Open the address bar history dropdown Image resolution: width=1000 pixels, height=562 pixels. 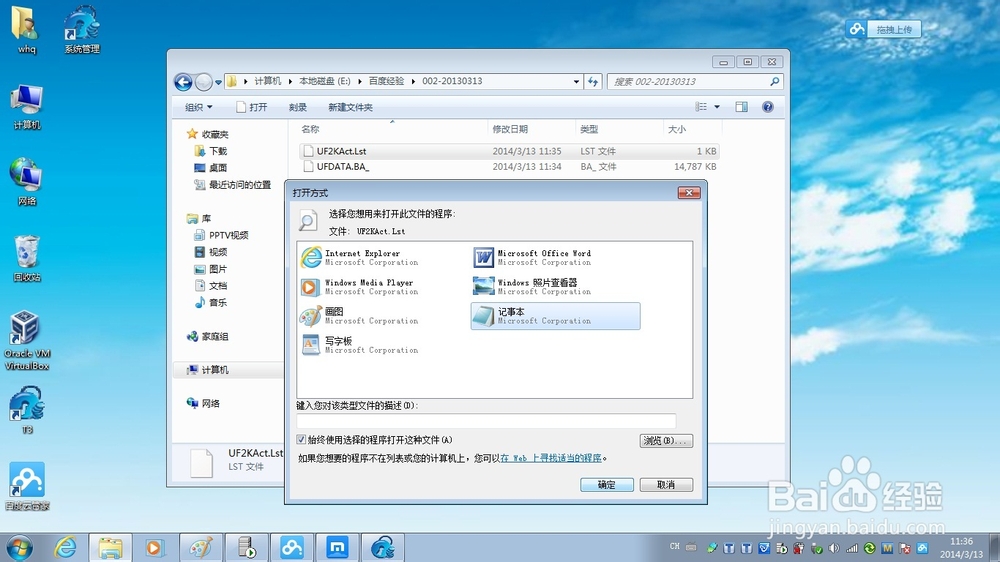[x=576, y=82]
